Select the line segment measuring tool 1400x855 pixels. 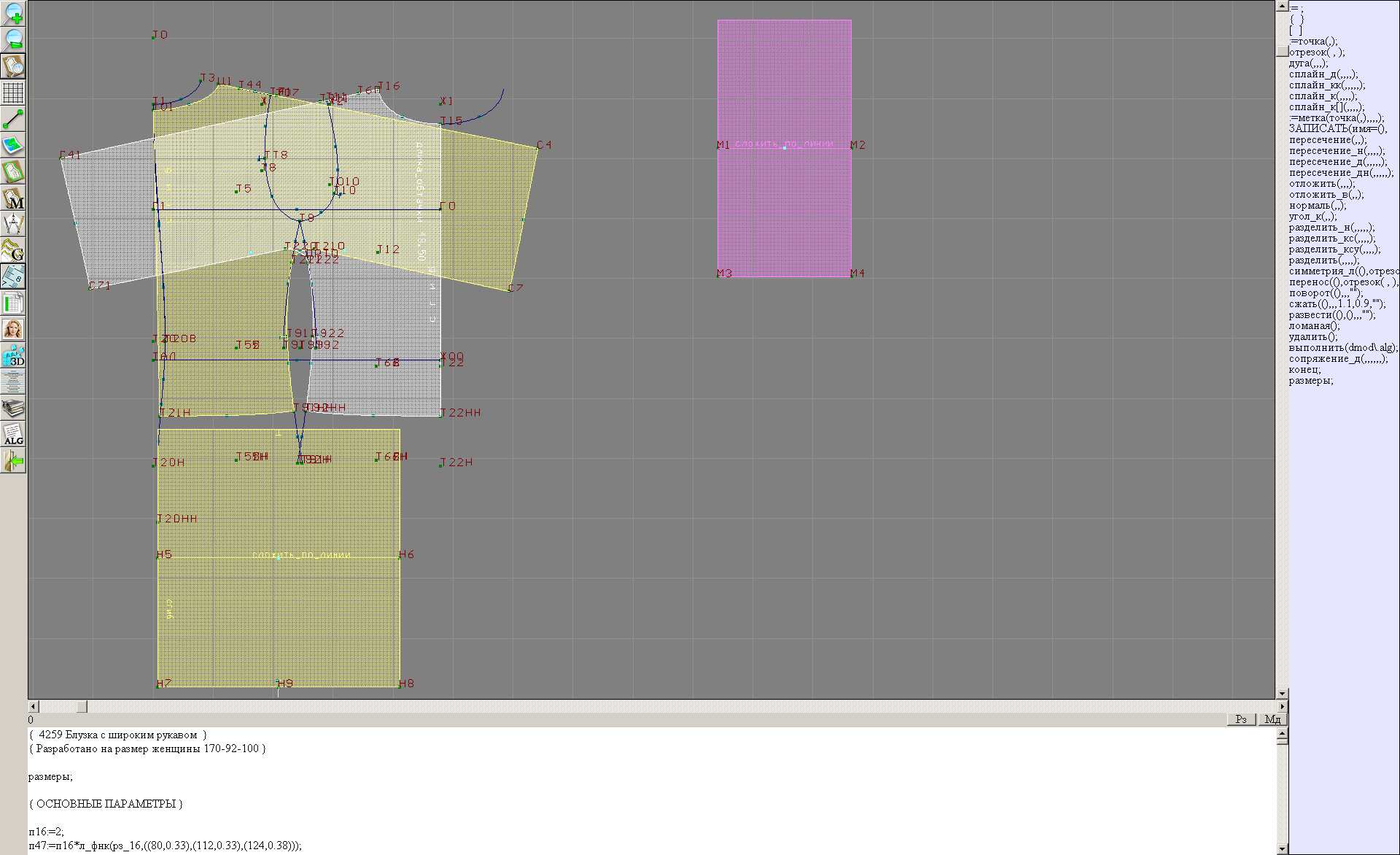(13, 119)
